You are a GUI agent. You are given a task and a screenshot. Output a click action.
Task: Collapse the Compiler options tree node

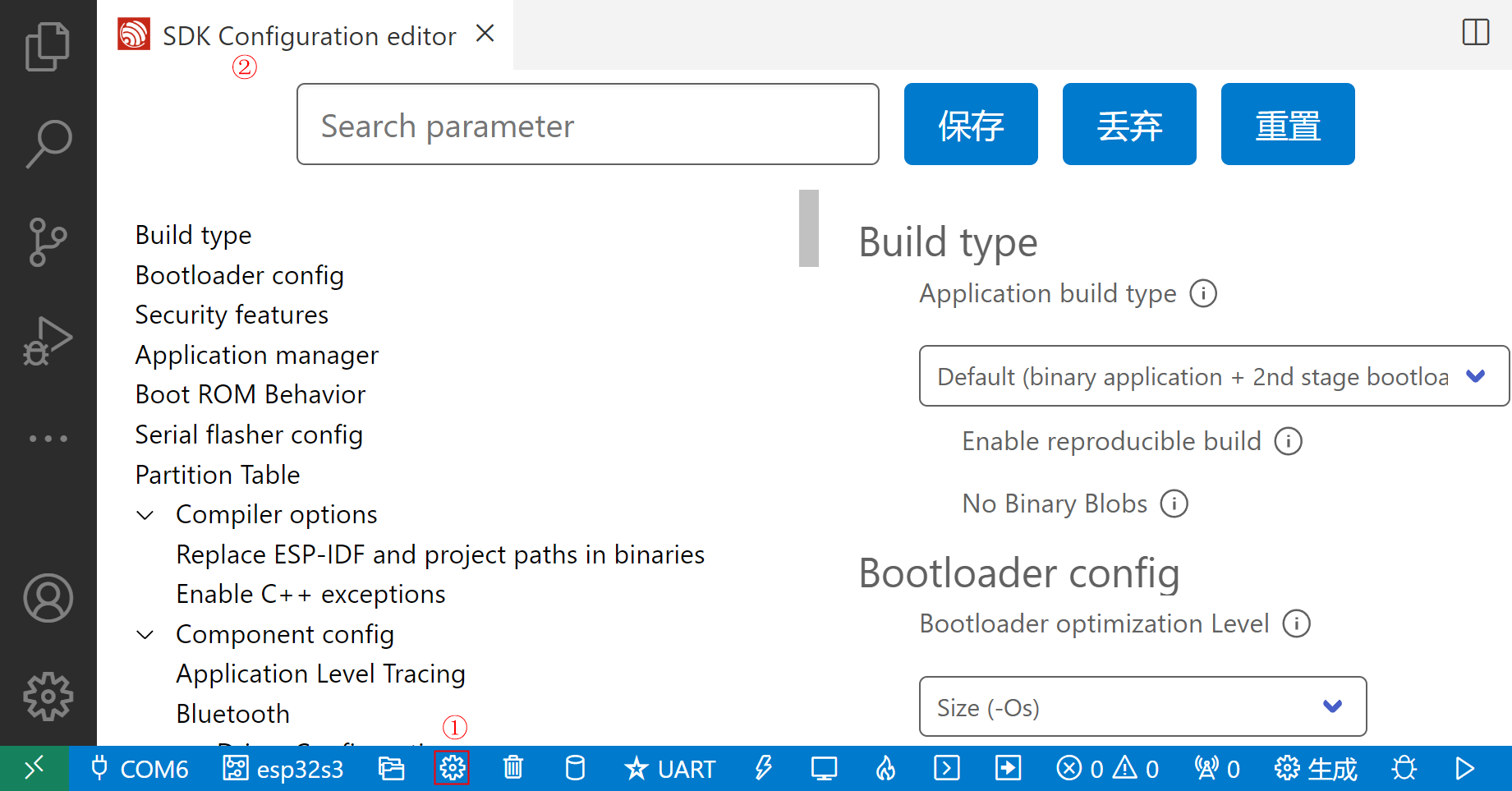point(145,515)
